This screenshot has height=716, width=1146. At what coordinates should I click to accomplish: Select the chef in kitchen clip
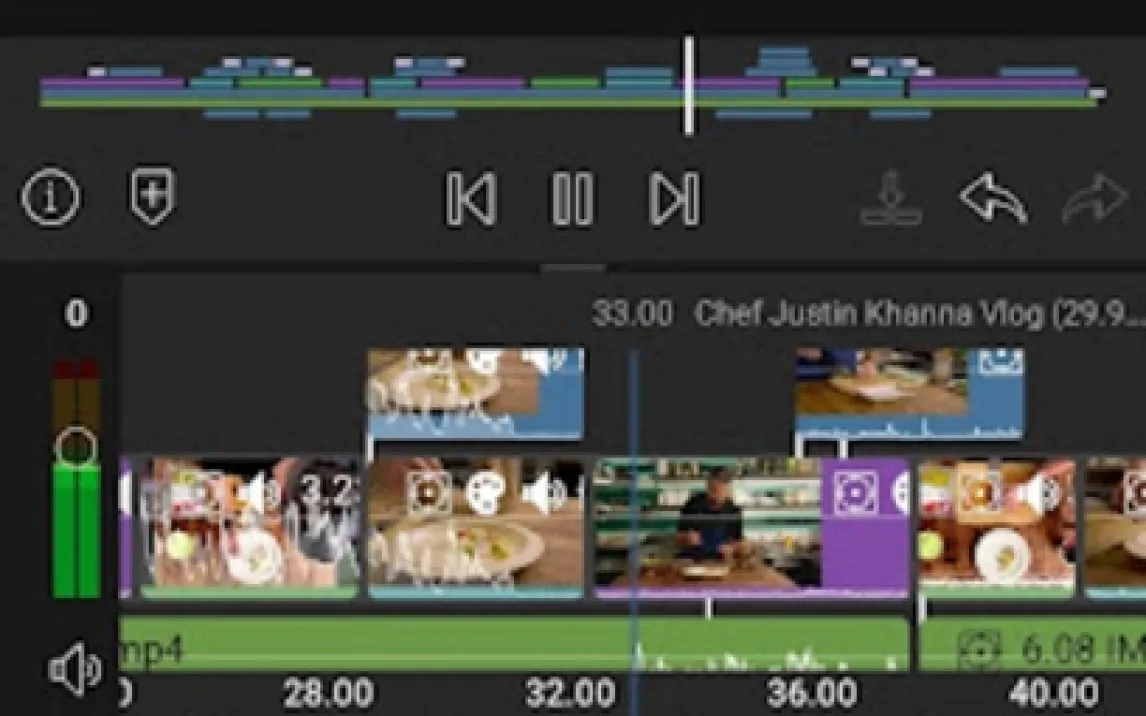click(x=706, y=525)
